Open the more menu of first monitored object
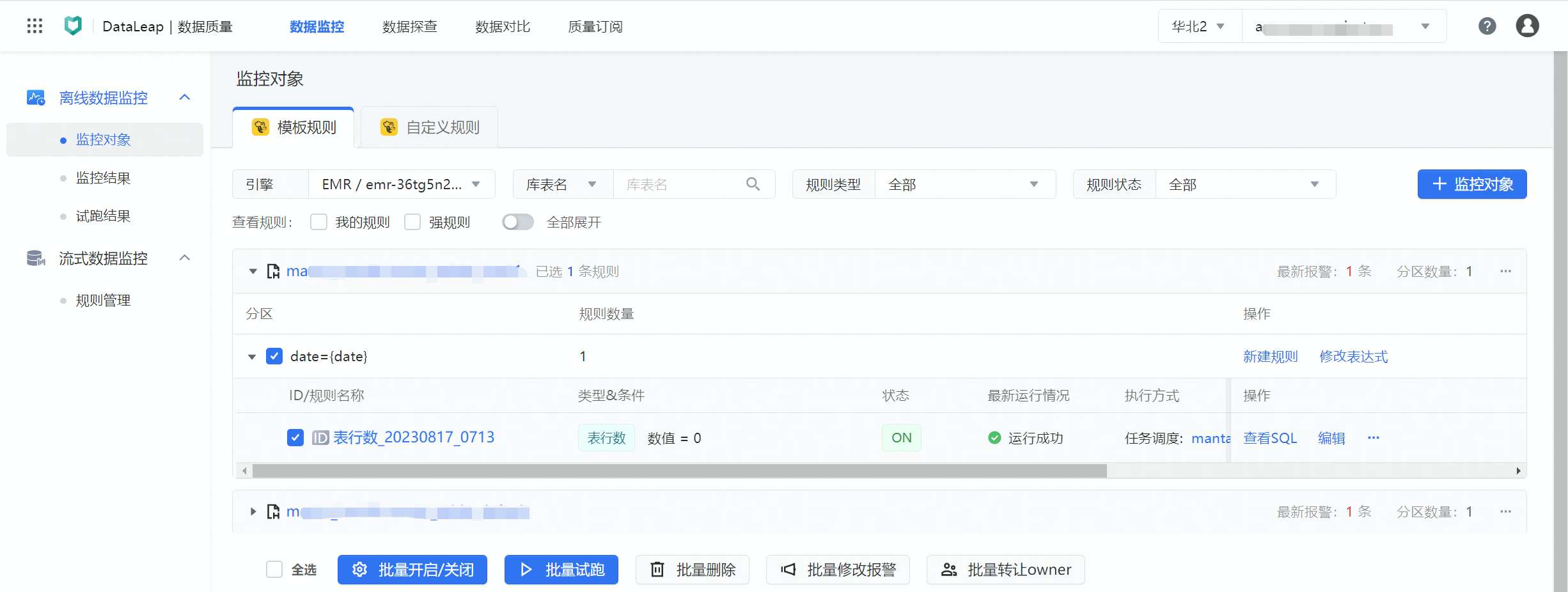Screen dimensions: 1568x592 coord(1506,272)
